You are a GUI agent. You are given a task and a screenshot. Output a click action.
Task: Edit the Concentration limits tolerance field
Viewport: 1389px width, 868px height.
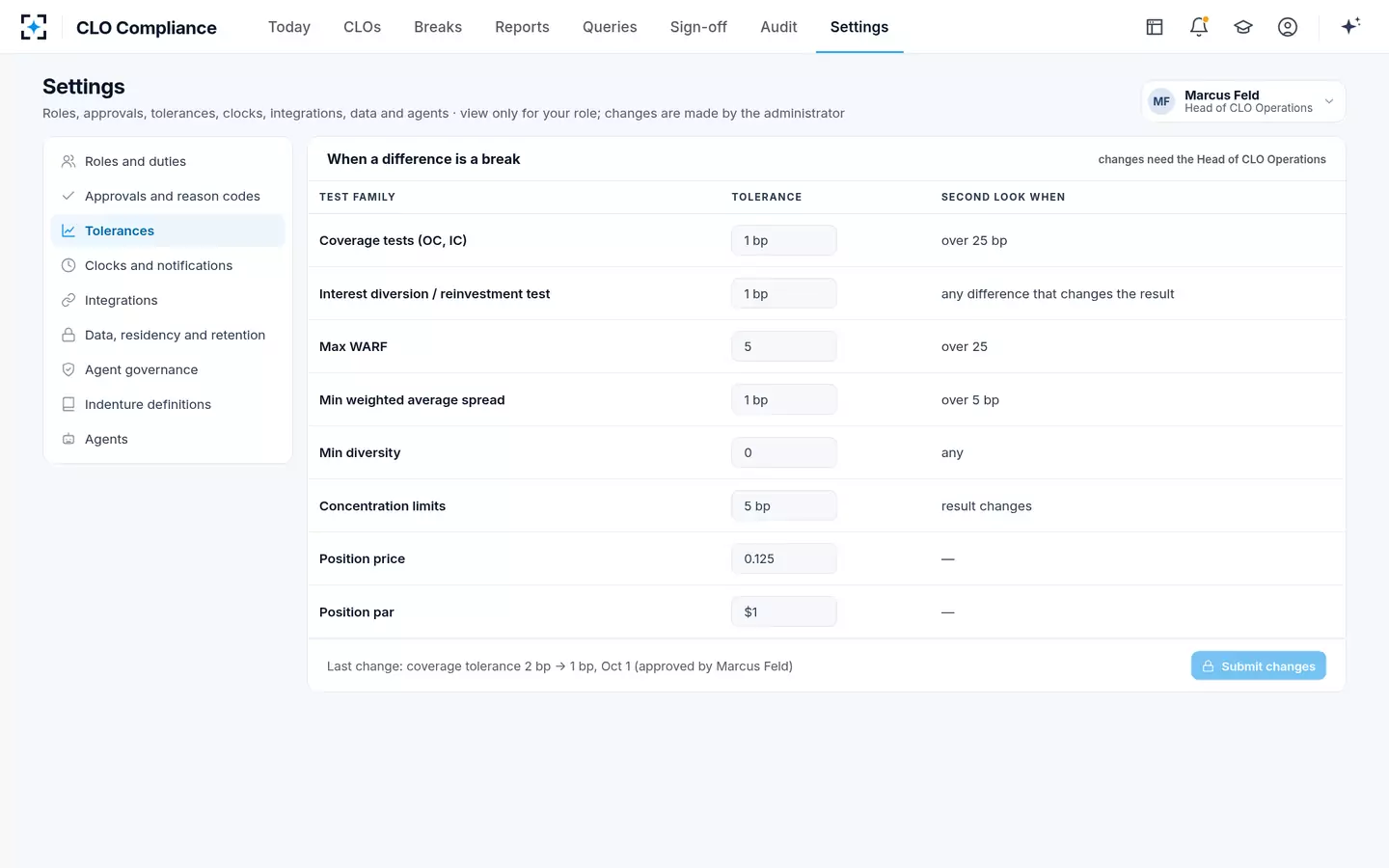pos(784,505)
